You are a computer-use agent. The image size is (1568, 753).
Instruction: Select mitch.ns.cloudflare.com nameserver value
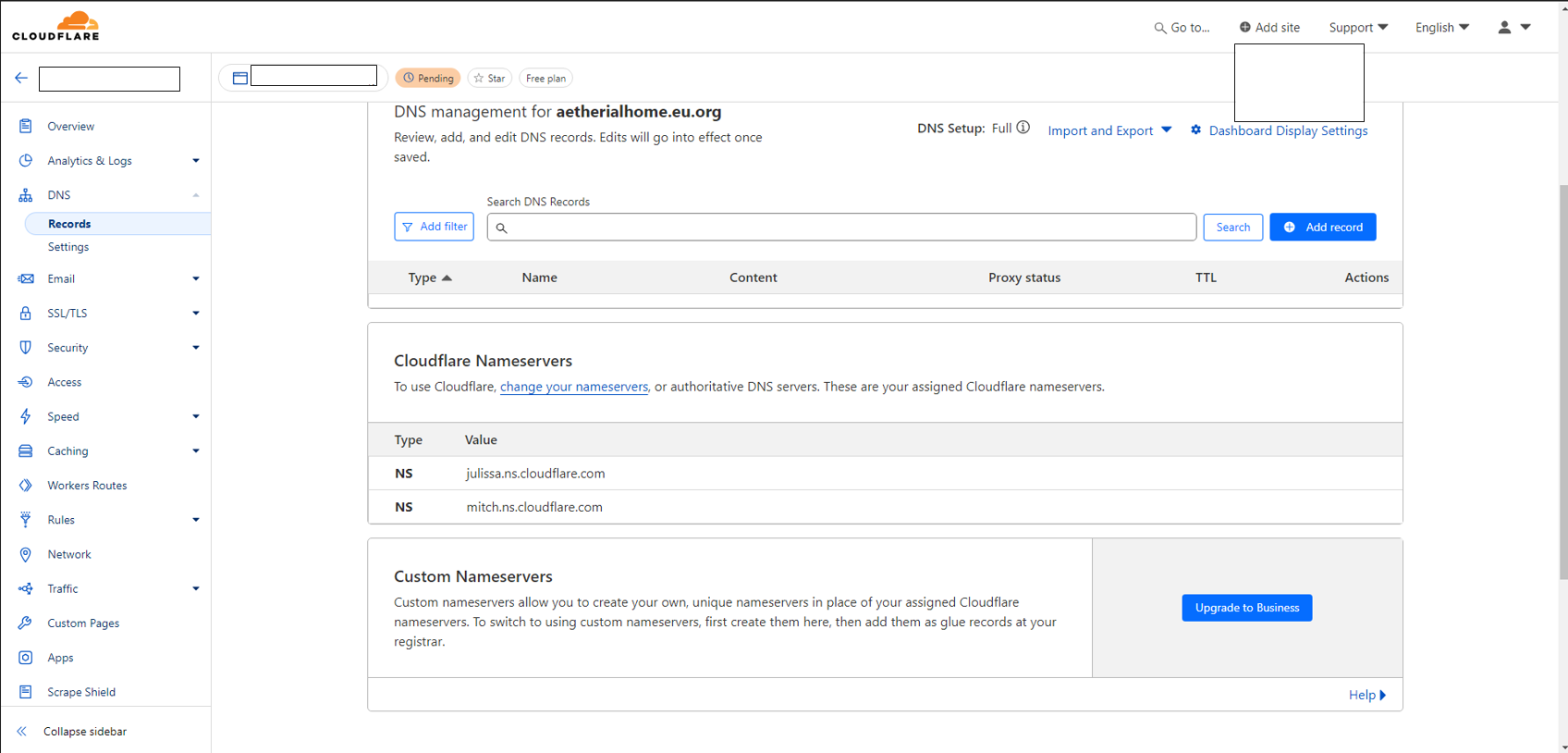pyautogui.click(x=534, y=507)
